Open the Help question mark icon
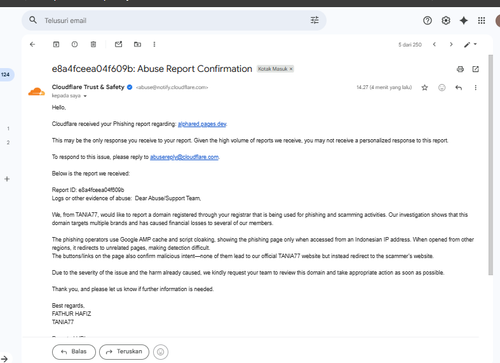This screenshot has height=363, width=500. 427,21
